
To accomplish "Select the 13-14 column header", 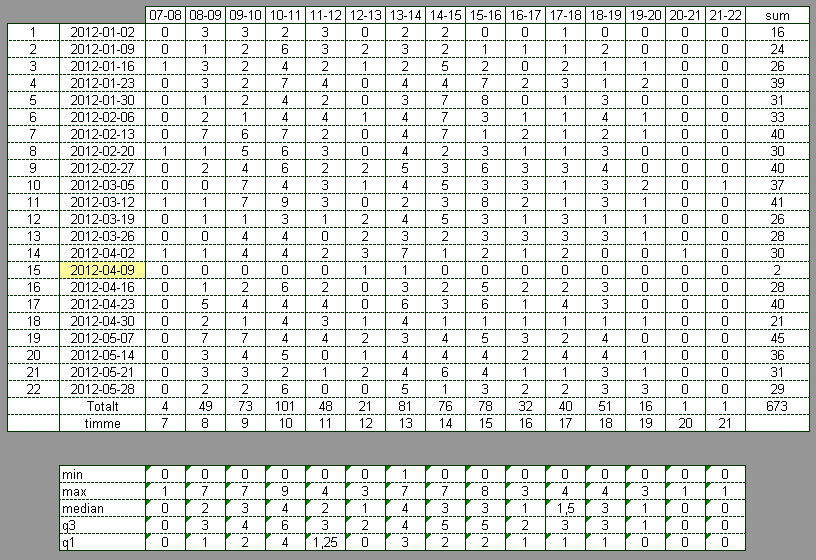I will (406, 15).
